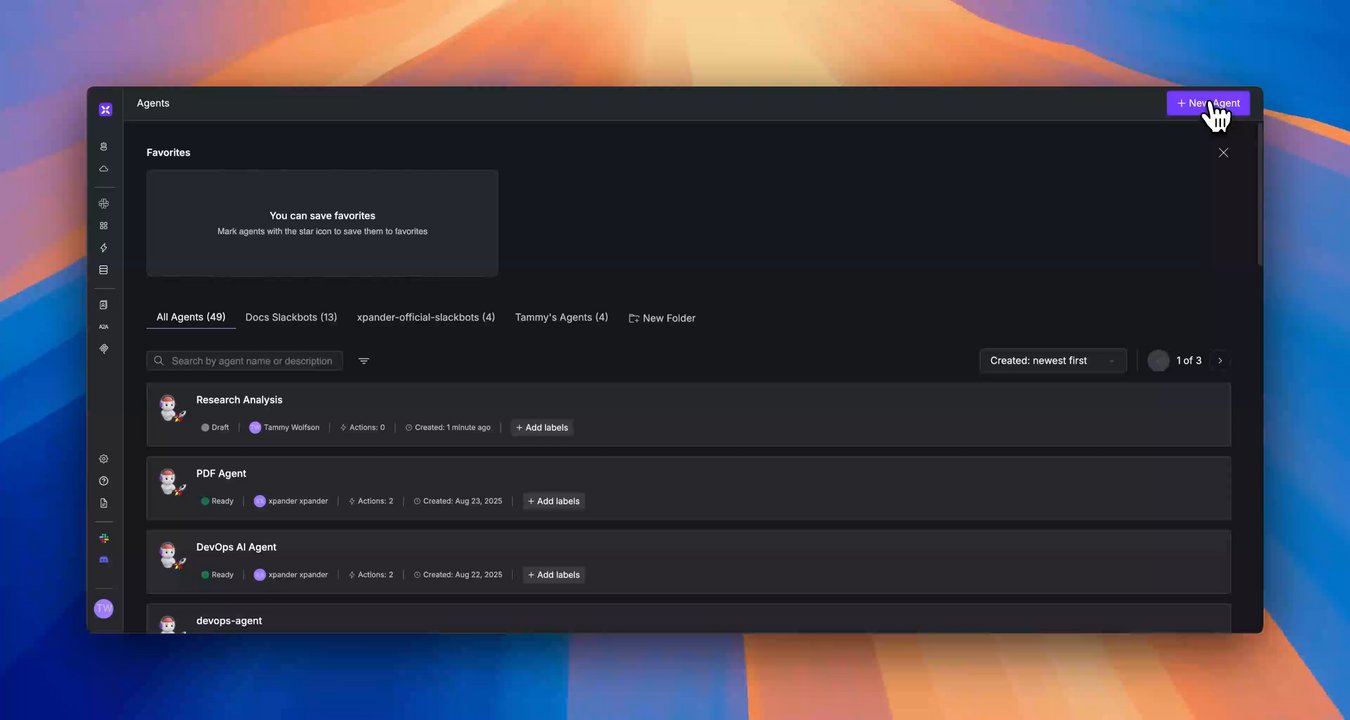Viewport: 1350px width, 720px height.
Task: Click the New Agent button
Action: (x=1208, y=103)
